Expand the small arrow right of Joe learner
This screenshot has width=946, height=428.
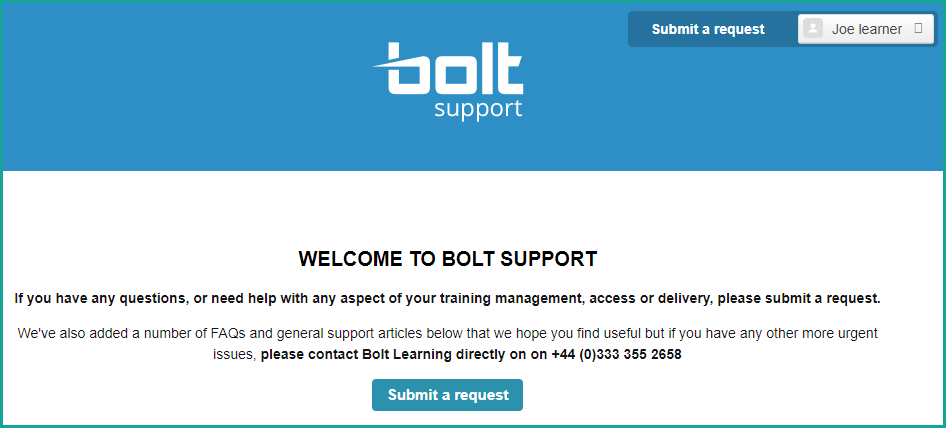tap(919, 29)
